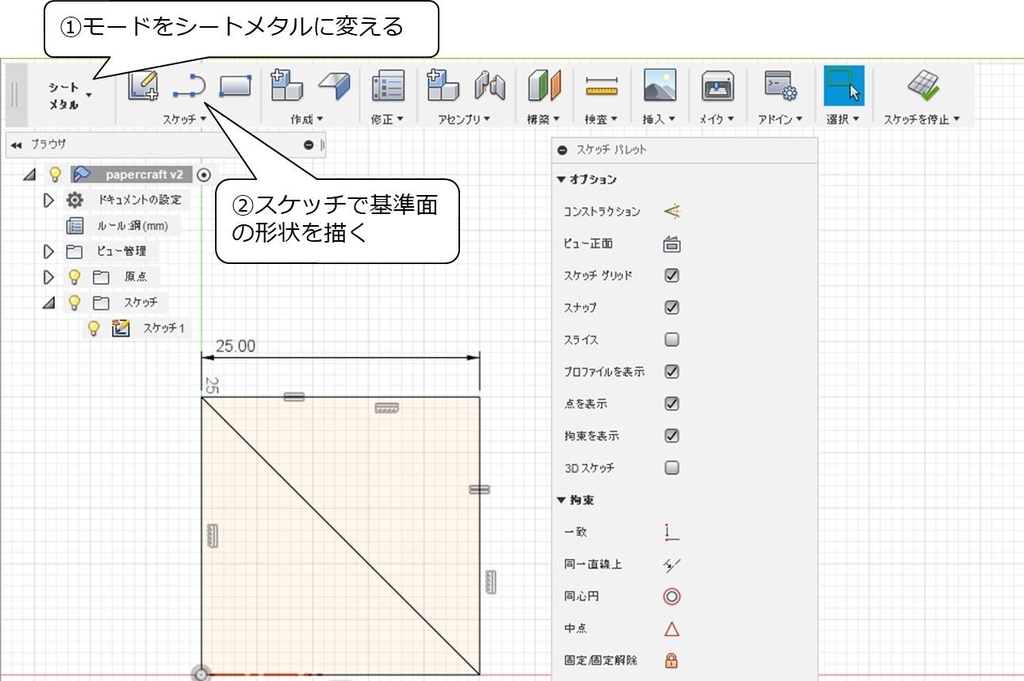Expand the ビュー管理 folder
This screenshot has width=1024, height=681.
(48, 251)
